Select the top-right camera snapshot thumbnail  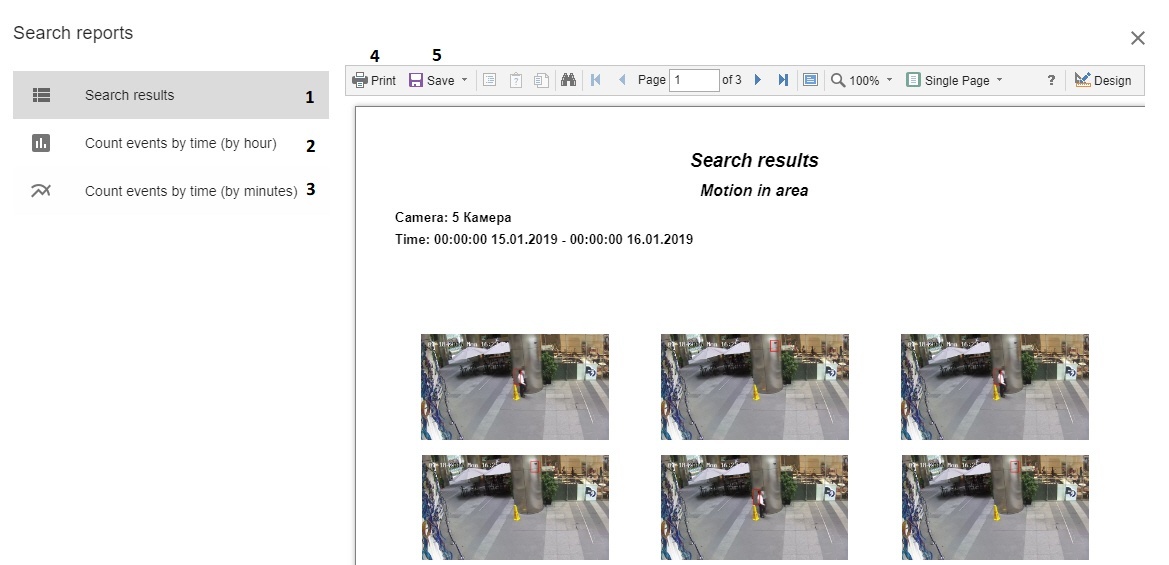coord(994,387)
